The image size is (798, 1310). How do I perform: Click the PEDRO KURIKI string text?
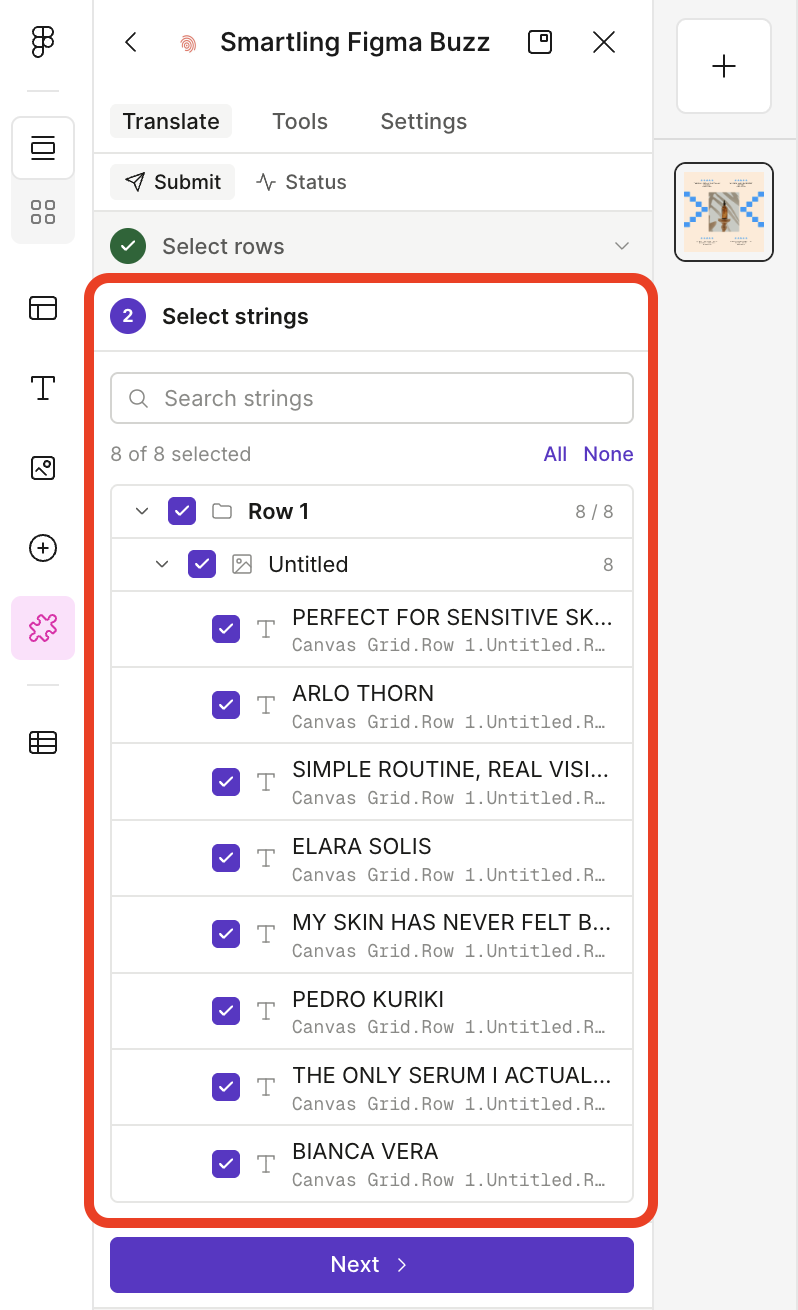[368, 999]
